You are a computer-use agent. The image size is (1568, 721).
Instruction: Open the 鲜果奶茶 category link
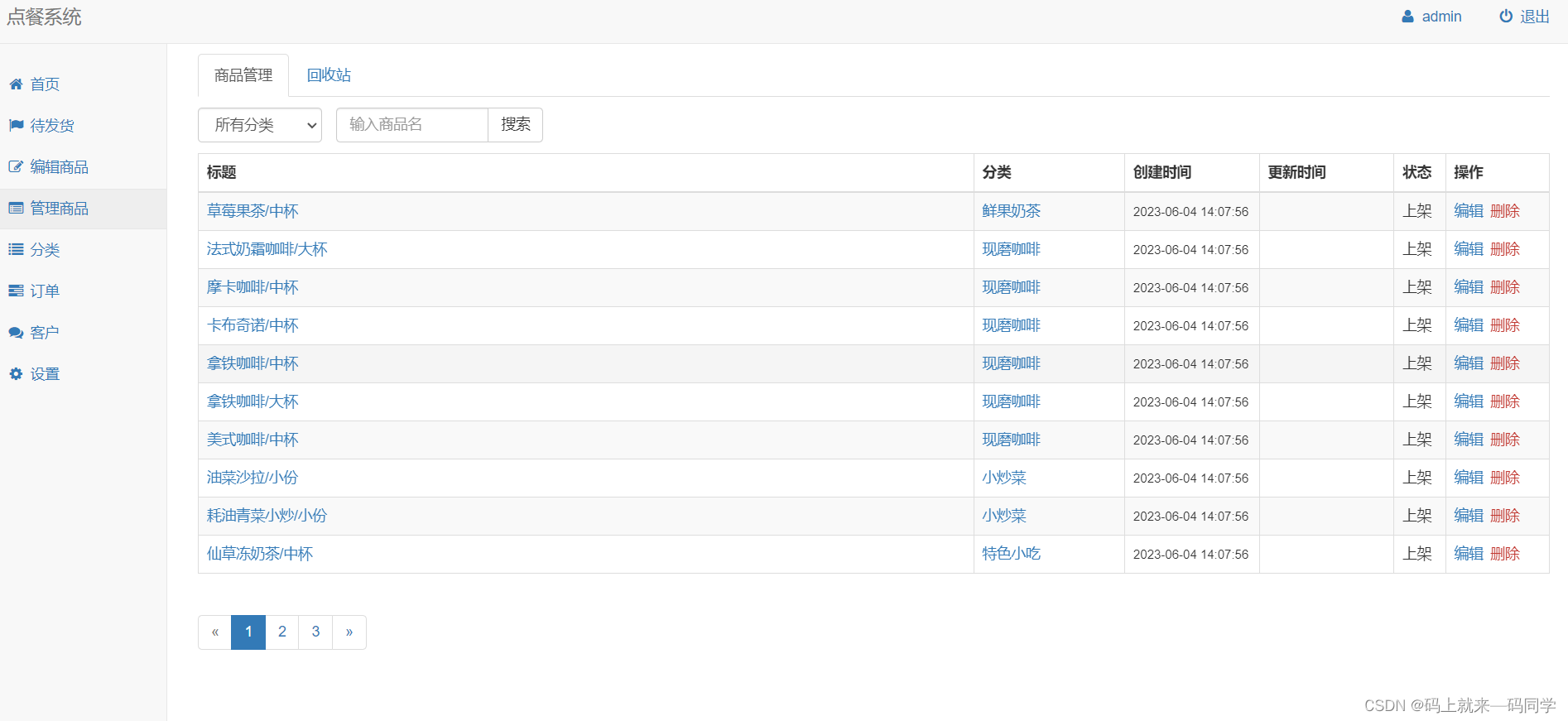pyautogui.click(x=1012, y=211)
